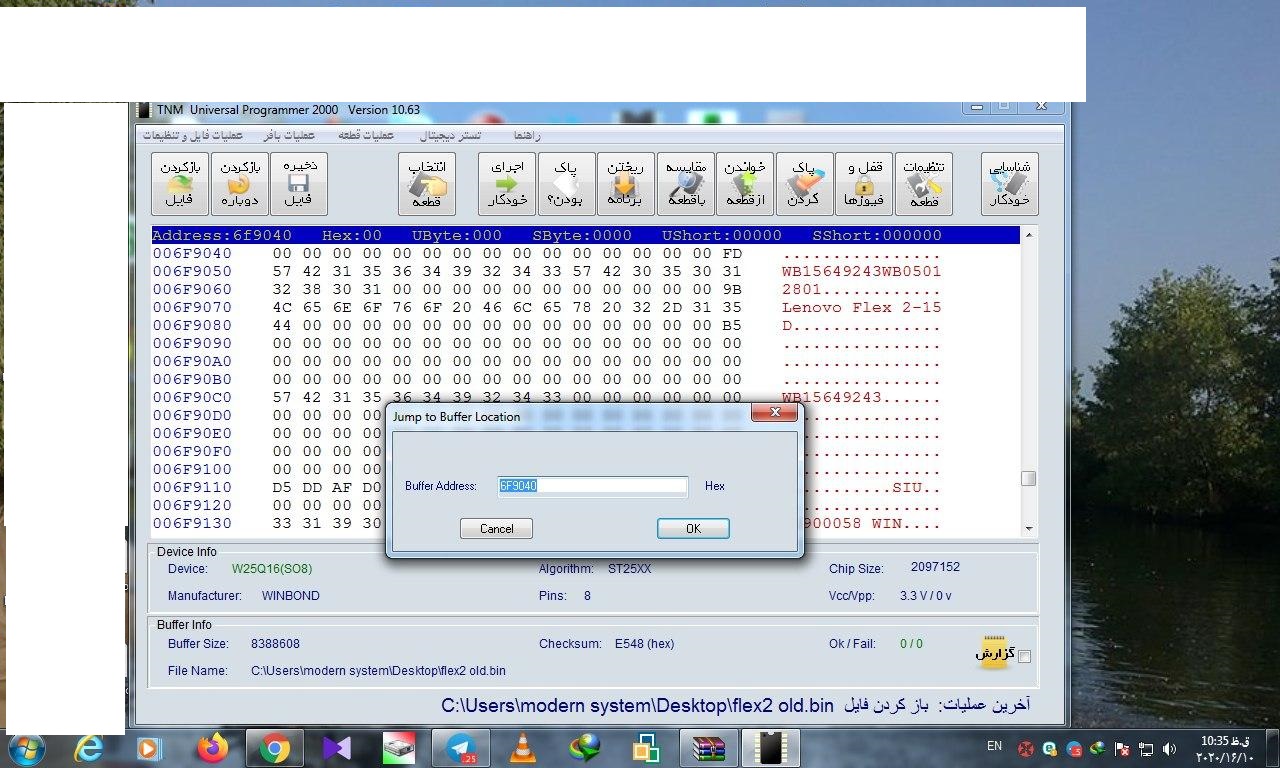This screenshot has height=768, width=1280.
Task: Click the hex view scrollbar up arrow
Action: pyautogui.click(x=1028, y=235)
